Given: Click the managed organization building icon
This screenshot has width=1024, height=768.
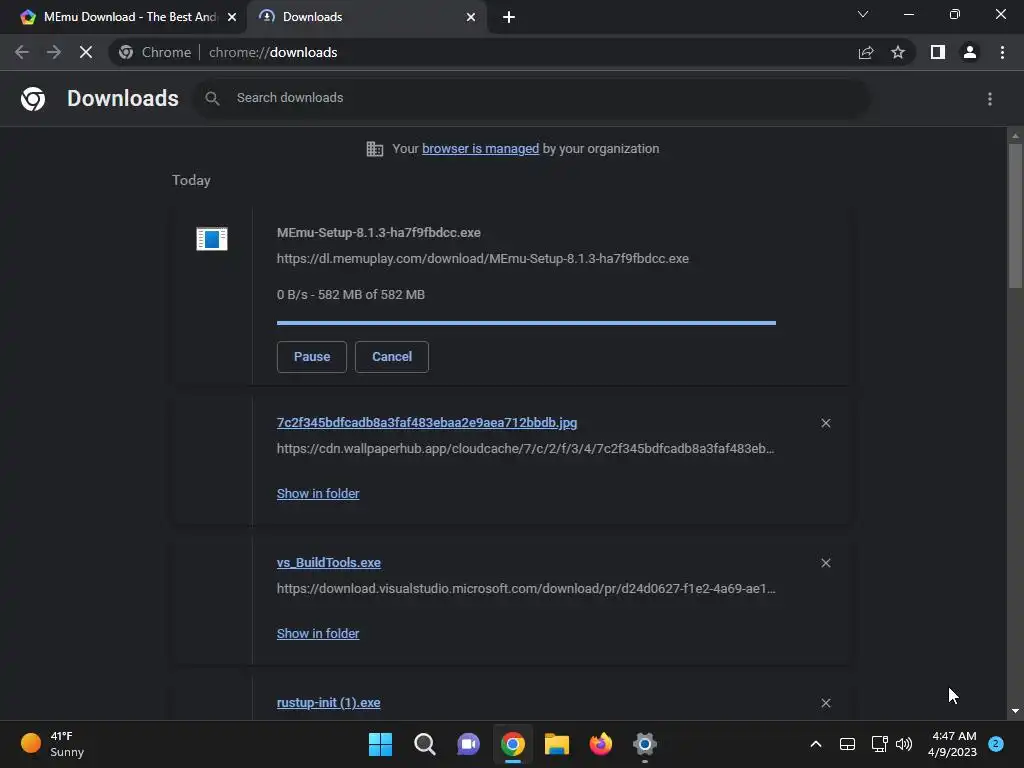Looking at the screenshot, I should click(x=374, y=149).
